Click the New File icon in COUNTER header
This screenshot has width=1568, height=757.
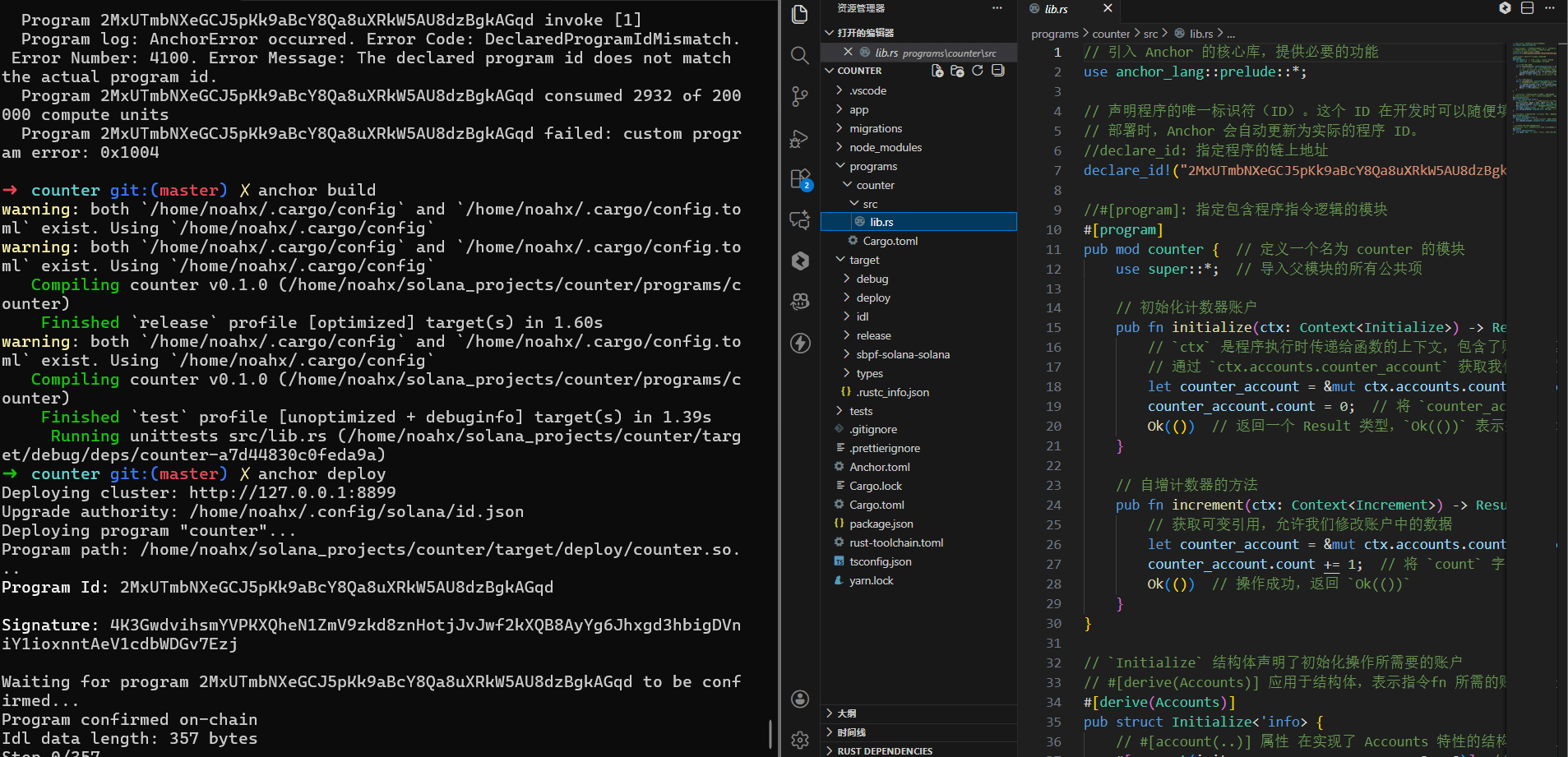tap(937, 71)
